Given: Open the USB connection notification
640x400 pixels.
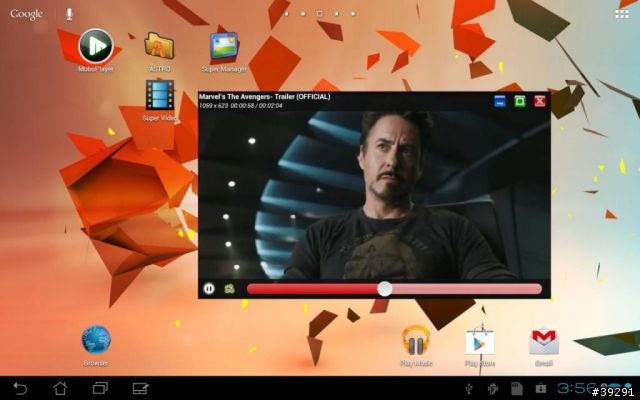Looking at the screenshot, I should (469, 389).
